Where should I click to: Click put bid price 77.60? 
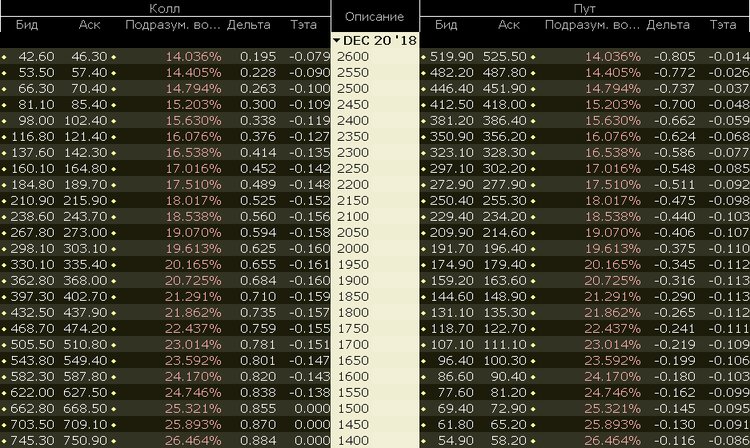tap(455, 393)
